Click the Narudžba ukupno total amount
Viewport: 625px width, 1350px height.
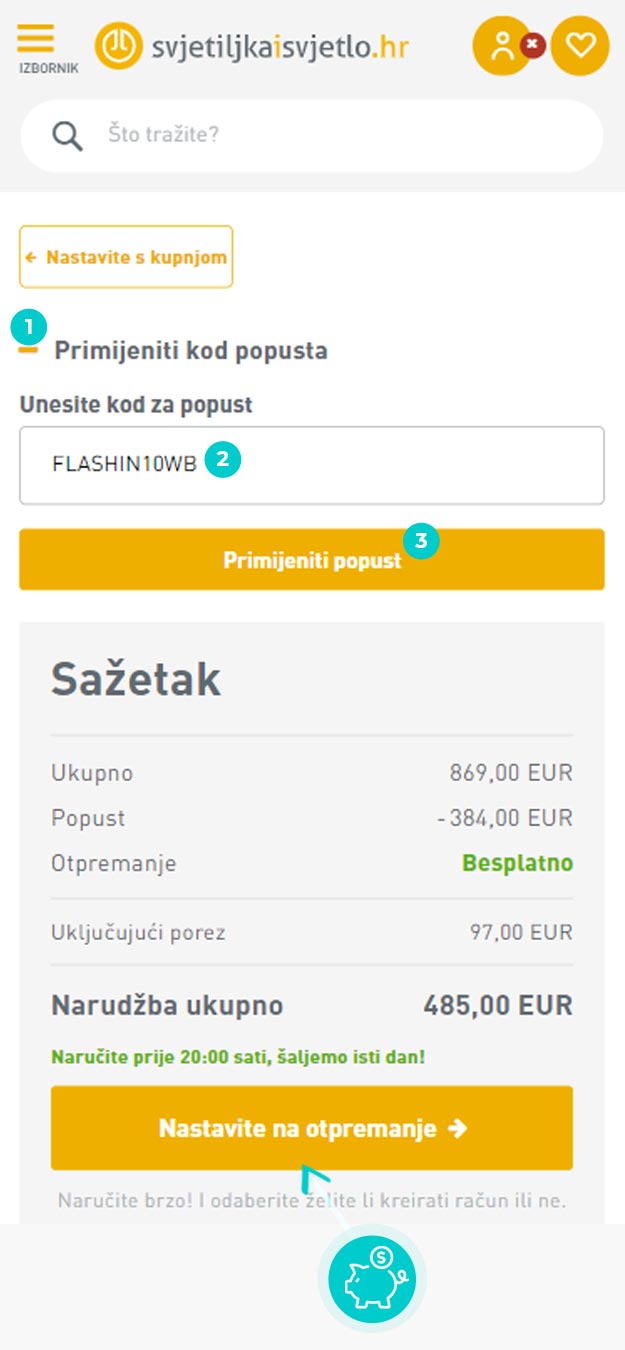(498, 1005)
